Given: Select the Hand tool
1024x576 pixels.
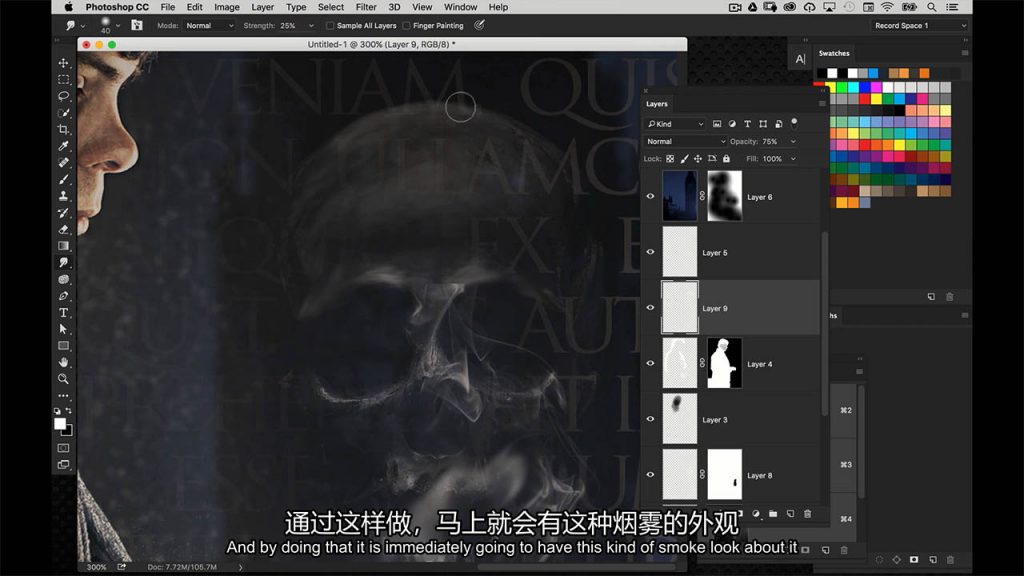Looking at the screenshot, I should (63, 362).
